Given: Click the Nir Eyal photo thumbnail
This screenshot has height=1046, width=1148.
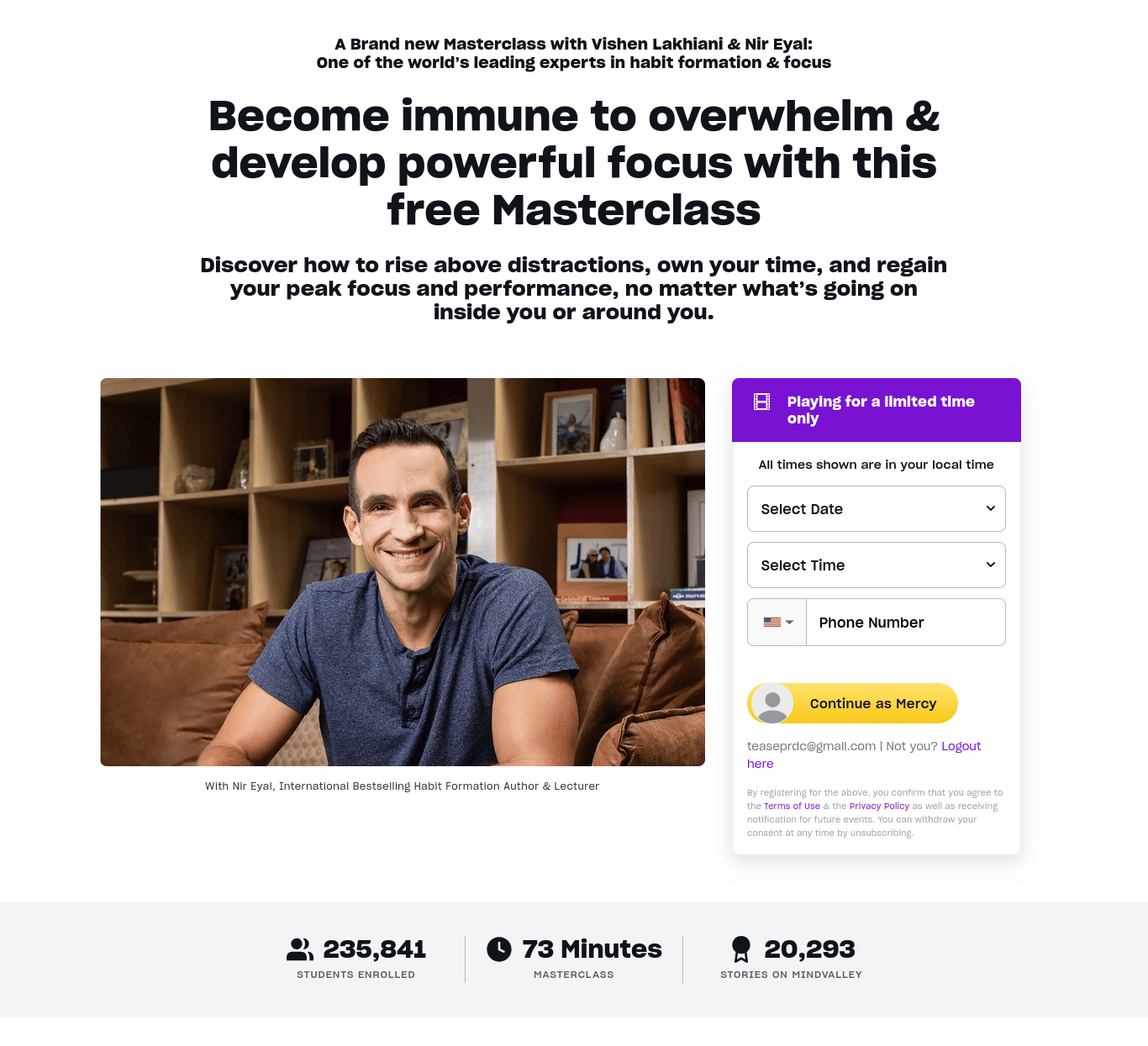Looking at the screenshot, I should (403, 572).
